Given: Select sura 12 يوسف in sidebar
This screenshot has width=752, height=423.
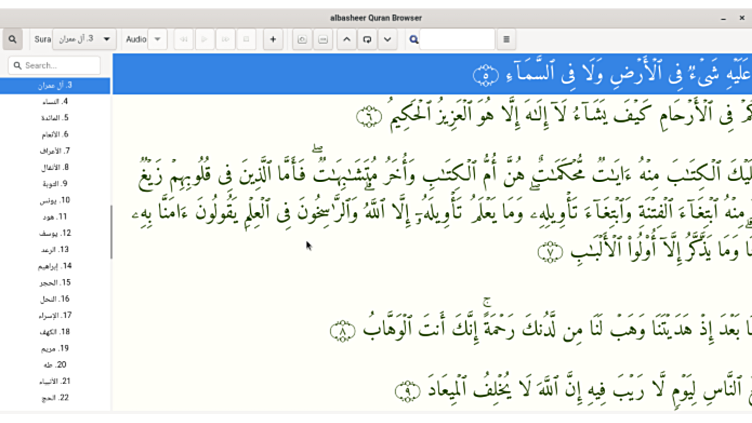Looking at the screenshot, I should coord(55,233).
